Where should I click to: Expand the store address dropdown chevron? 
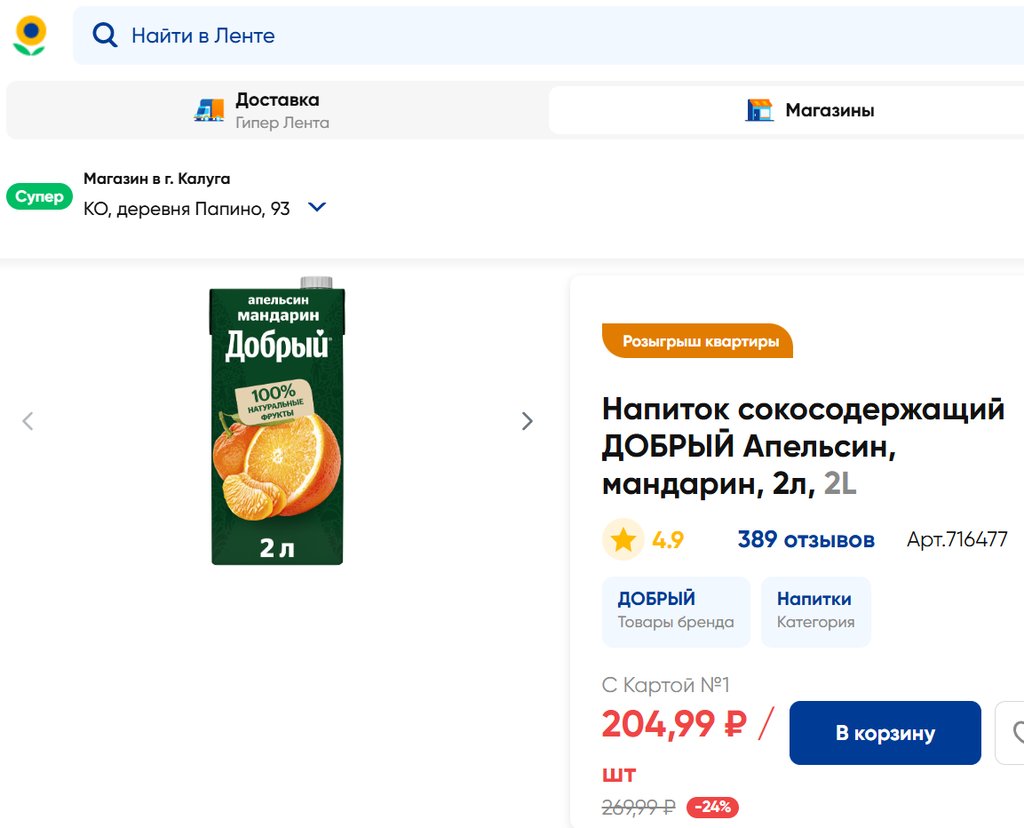point(317,208)
